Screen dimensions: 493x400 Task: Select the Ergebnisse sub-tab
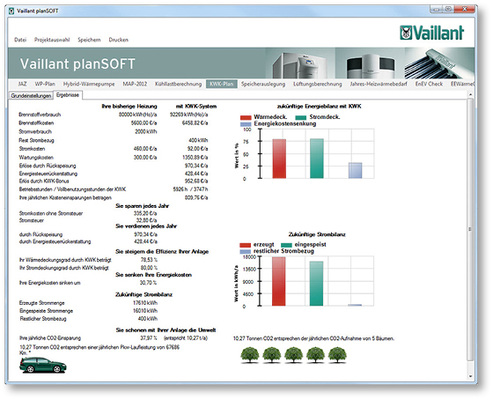[68, 95]
